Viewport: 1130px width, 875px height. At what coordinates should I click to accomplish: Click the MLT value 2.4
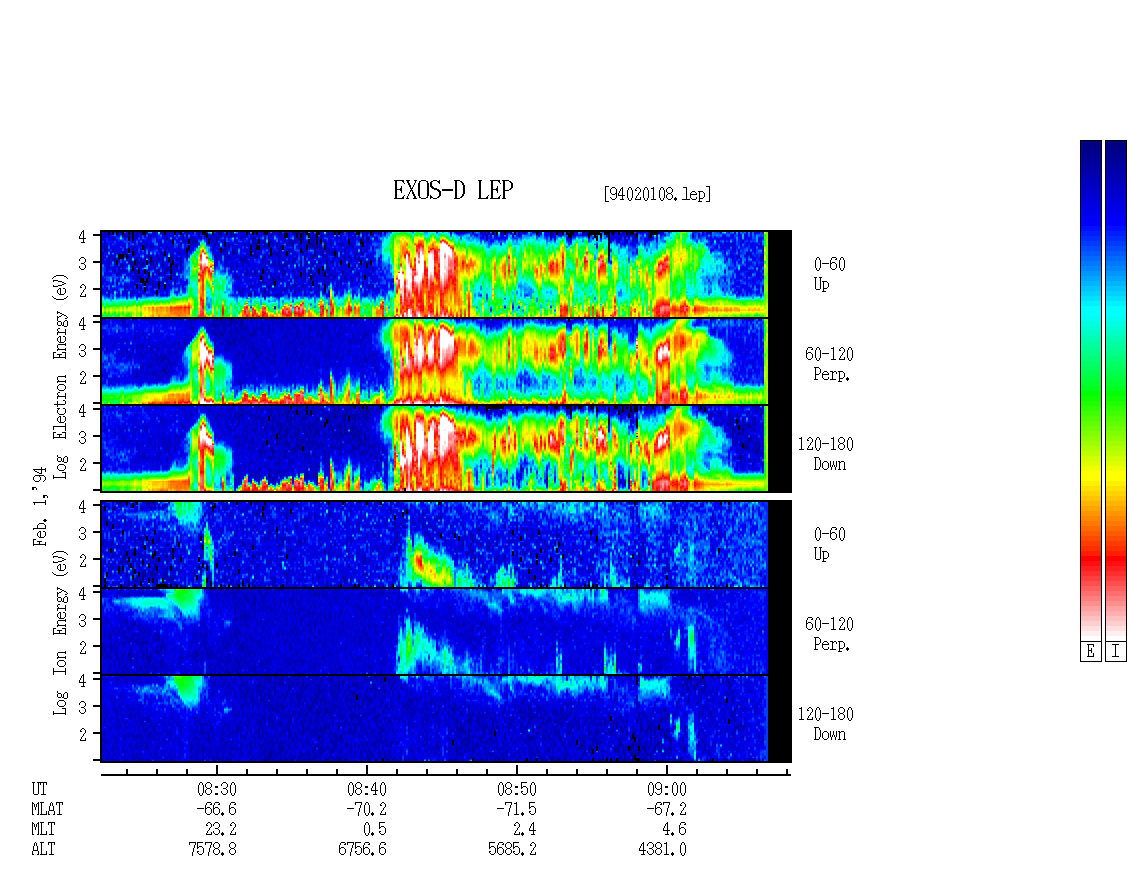[525, 830]
